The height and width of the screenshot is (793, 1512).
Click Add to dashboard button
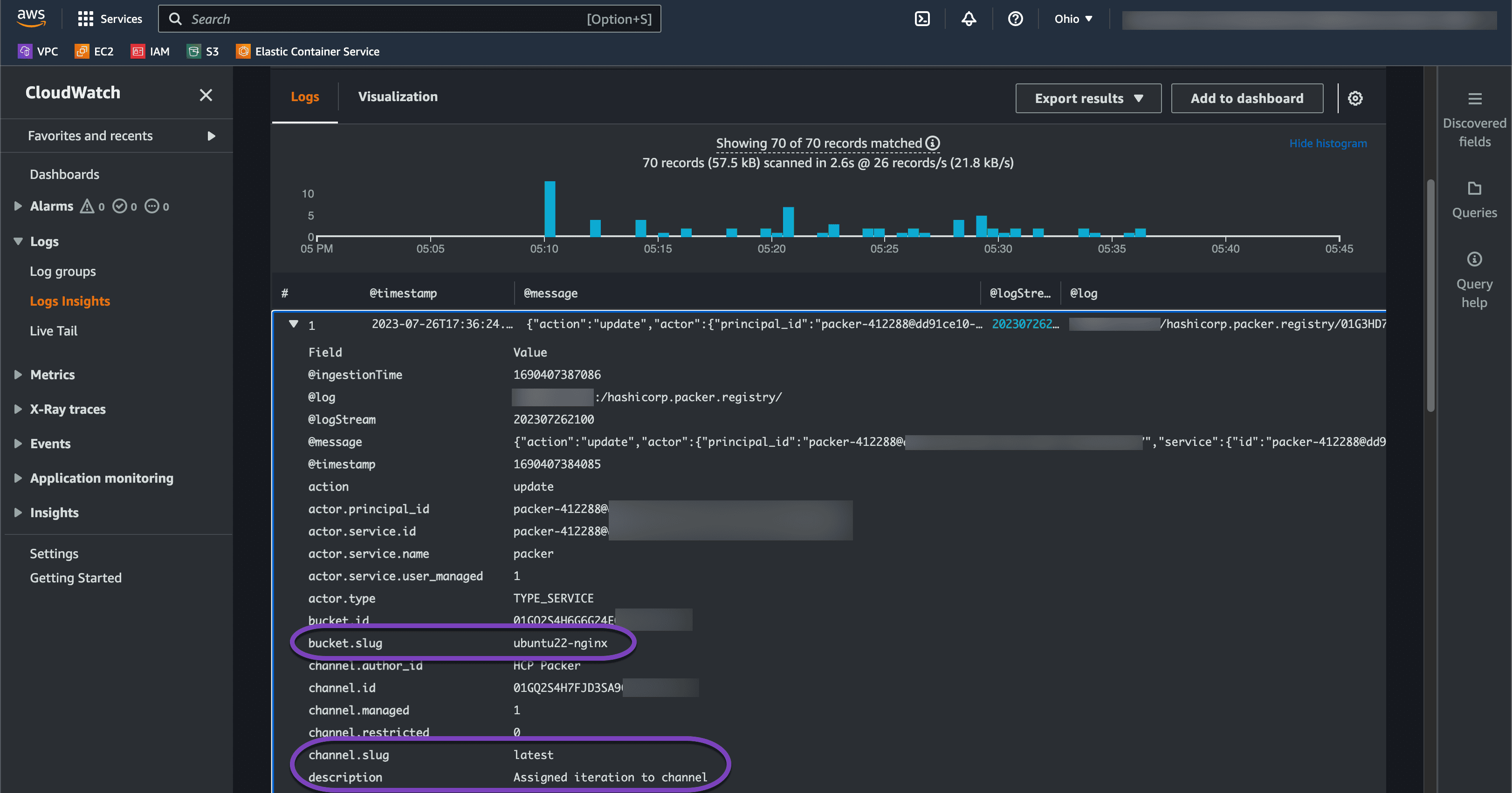pos(1247,98)
